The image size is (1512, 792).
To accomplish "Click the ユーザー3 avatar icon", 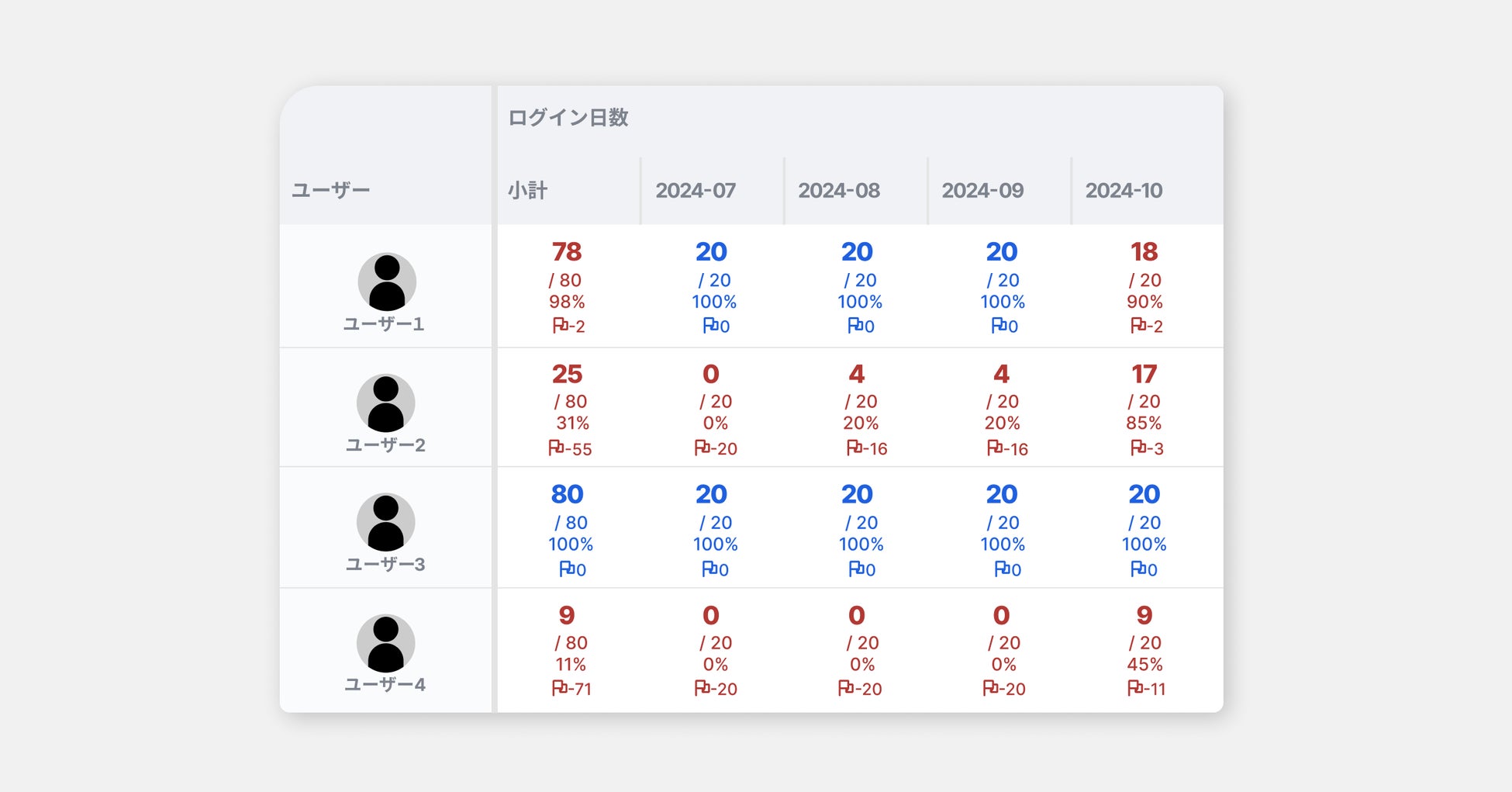I will click(x=385, y=522).
